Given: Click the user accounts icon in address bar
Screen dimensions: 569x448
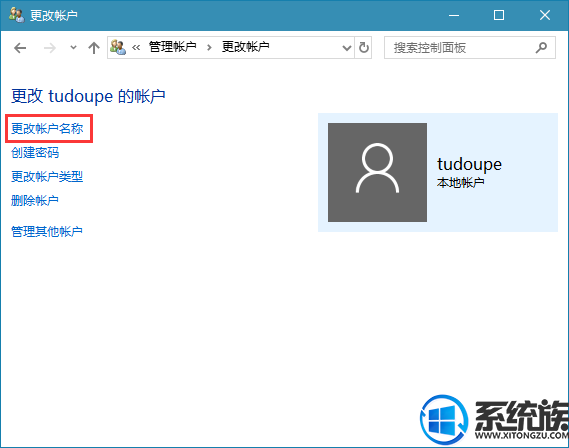Looking at the screenshot, I should pyautogui.click(x=118, y=48).
